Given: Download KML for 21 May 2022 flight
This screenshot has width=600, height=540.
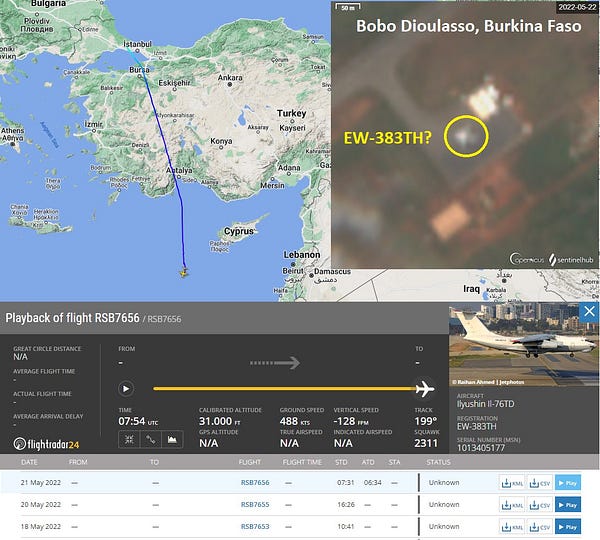Looking at the screenshot, I should click(512, 483).
